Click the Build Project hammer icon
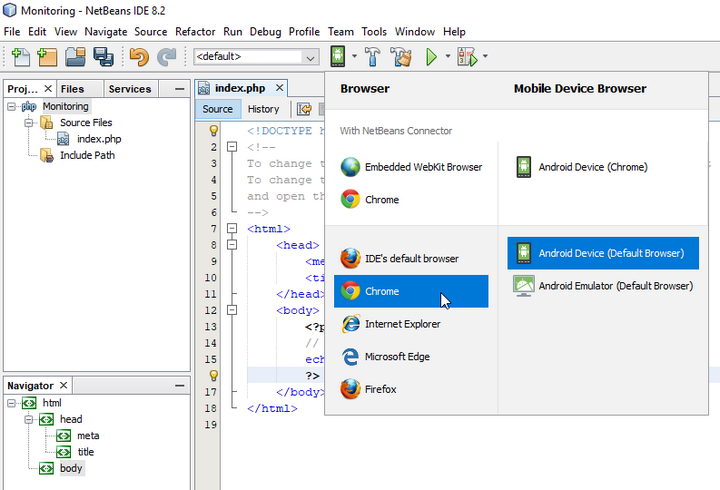 click(372, 57)
